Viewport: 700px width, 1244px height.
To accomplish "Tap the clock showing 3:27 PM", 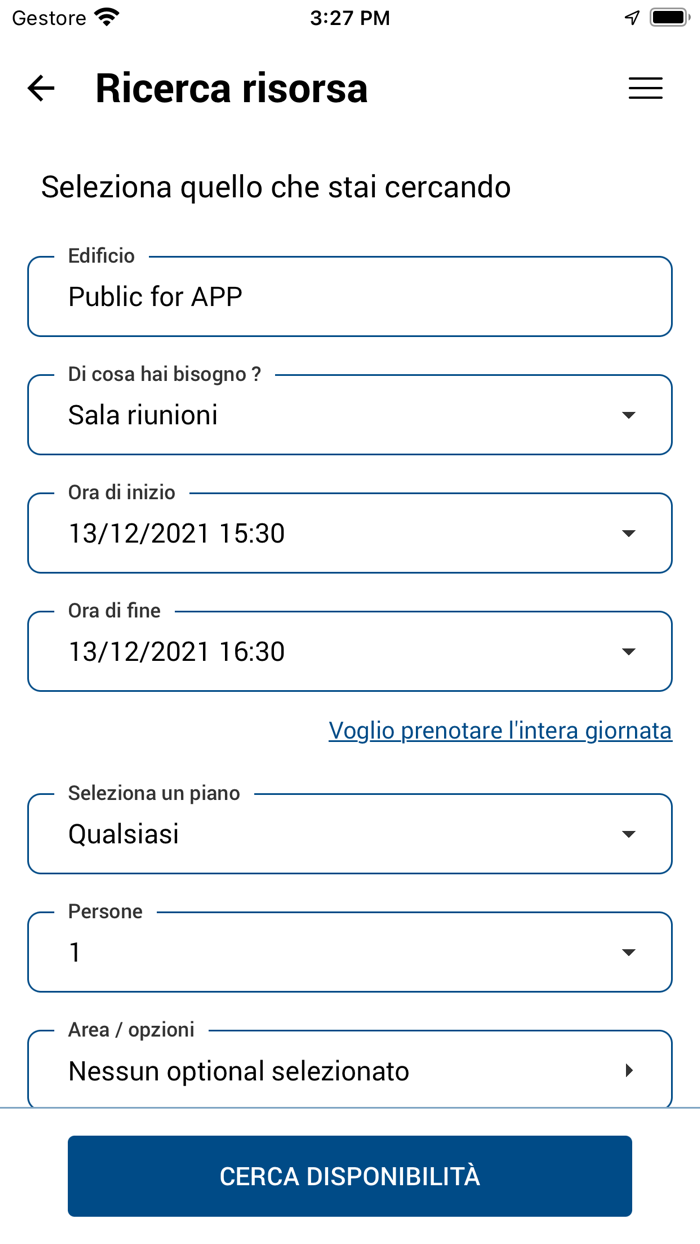I will 350,17.
